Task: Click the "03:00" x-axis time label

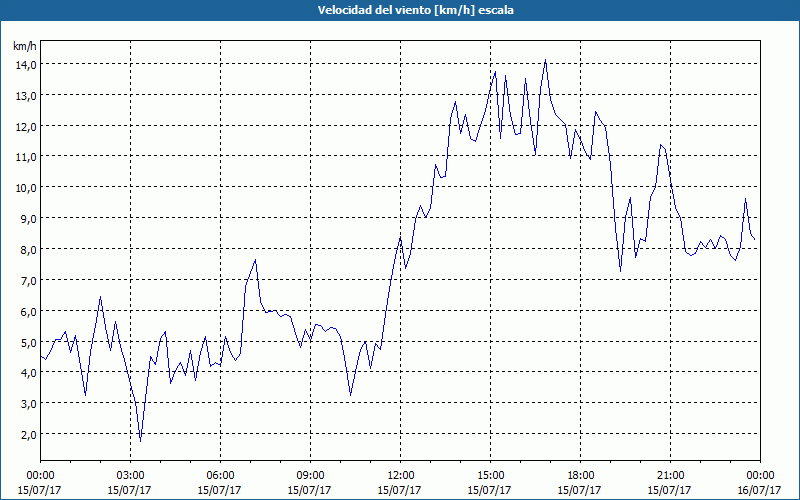Action: tap(130, 476)
